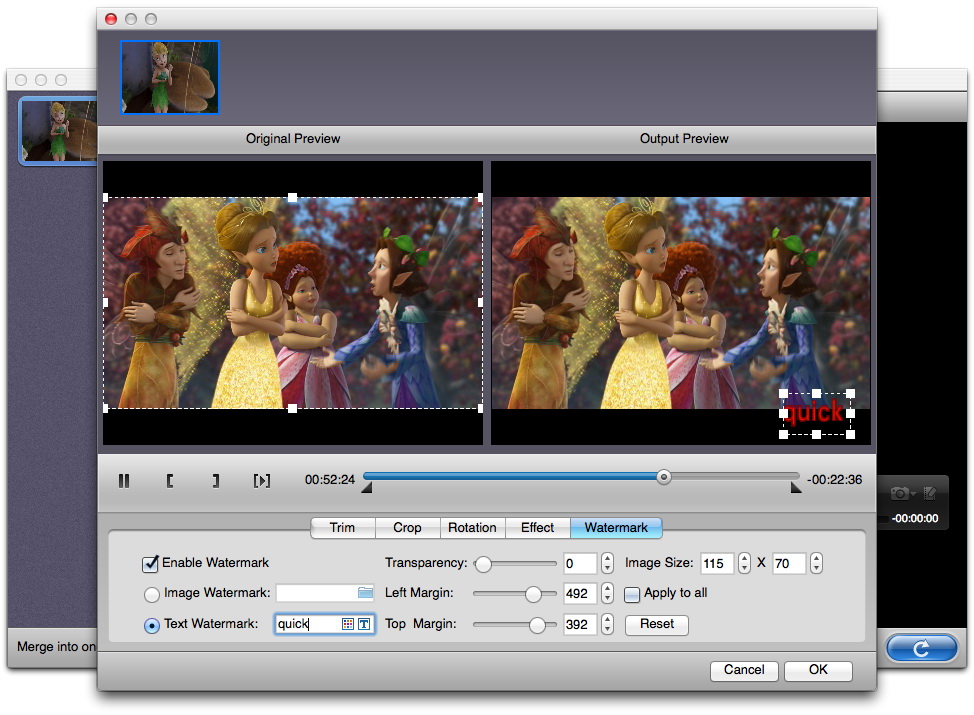Viewport: 974px width, 715px height.
Task: Select the video thumbnail in background window
Action: pyautogui.click(x=59, y=131)
